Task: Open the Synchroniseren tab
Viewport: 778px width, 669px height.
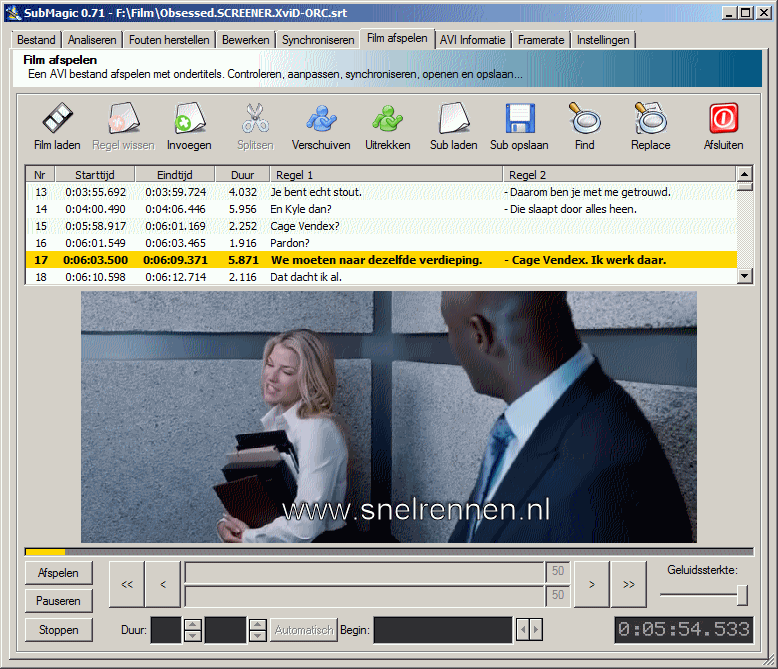Action: (x=318, y=40)
